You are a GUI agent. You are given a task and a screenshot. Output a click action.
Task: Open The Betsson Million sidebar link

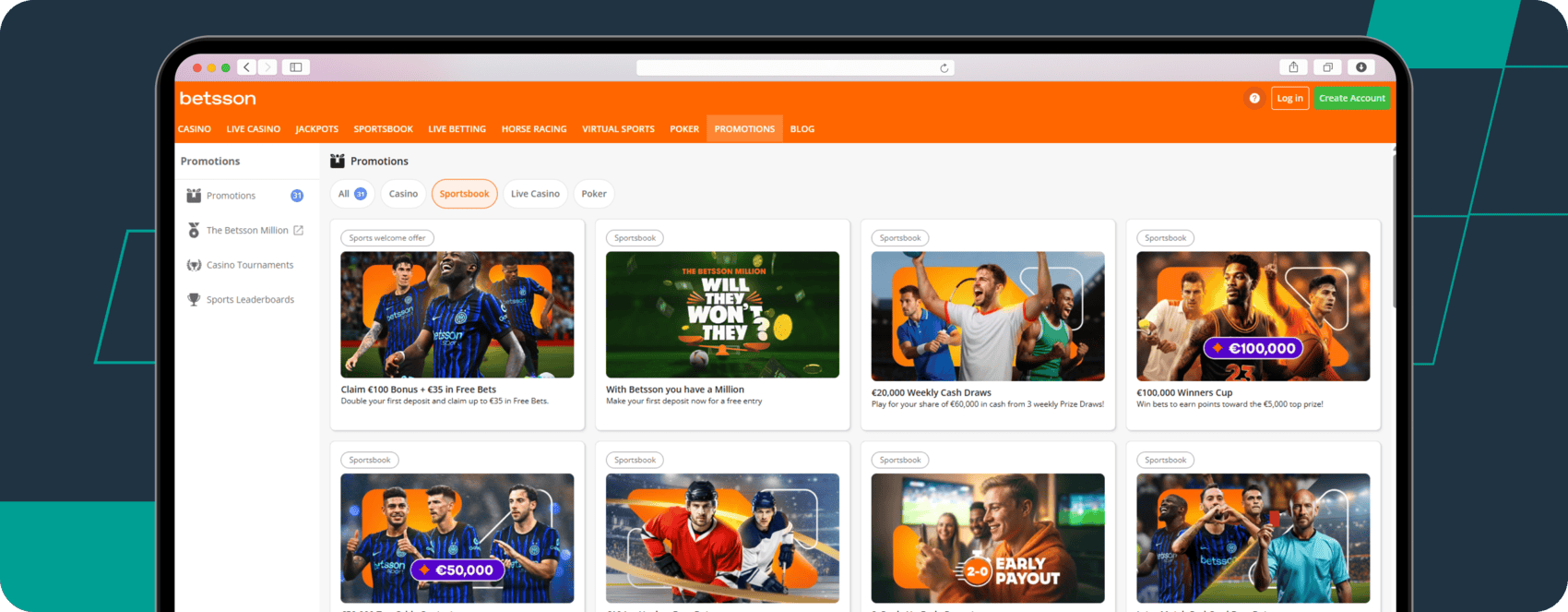(x=247, y=230)
